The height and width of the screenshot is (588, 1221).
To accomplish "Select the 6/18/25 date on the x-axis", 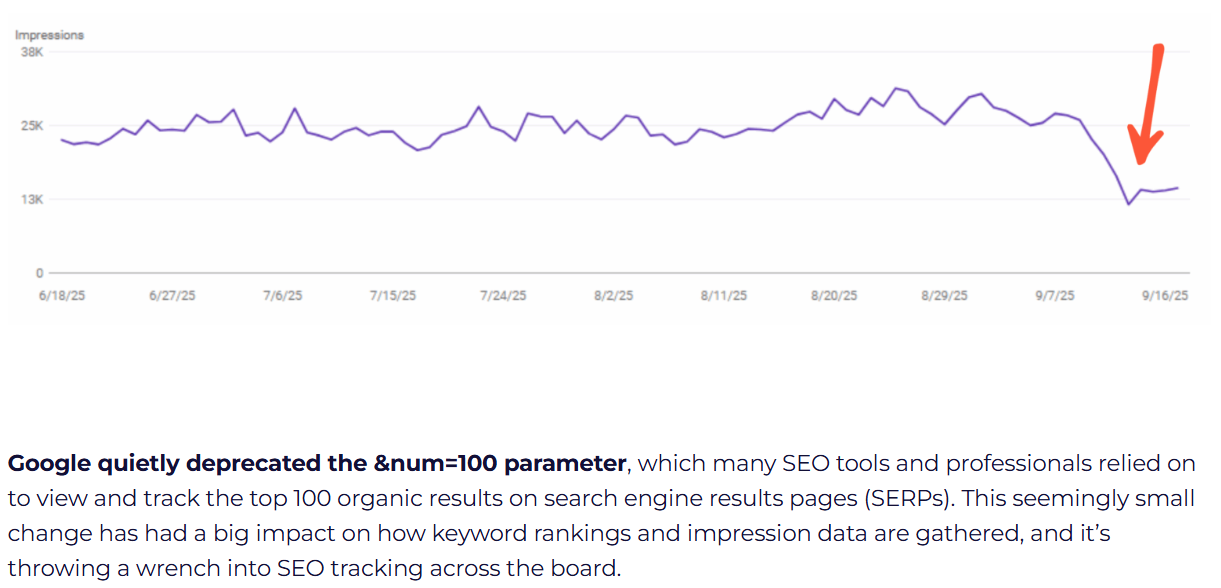I will (62, 296).
